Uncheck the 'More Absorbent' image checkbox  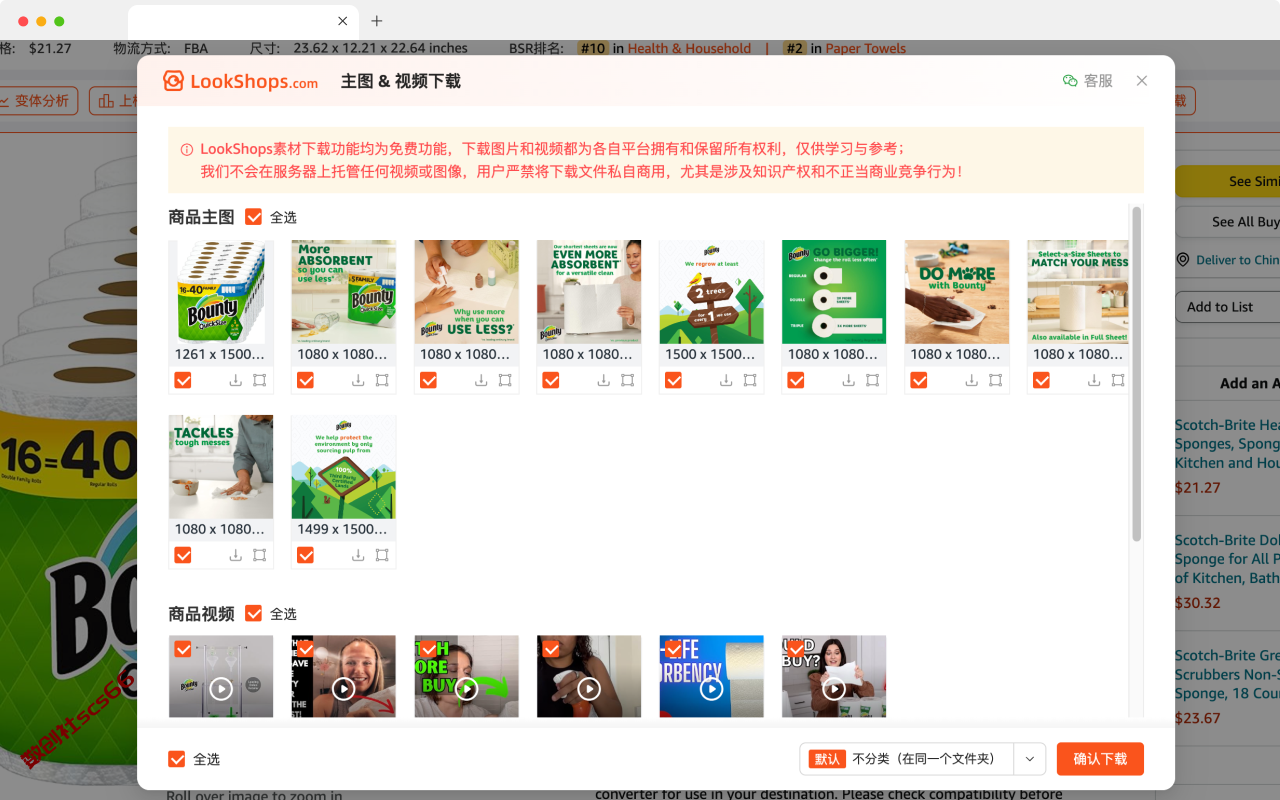point(306,380)
